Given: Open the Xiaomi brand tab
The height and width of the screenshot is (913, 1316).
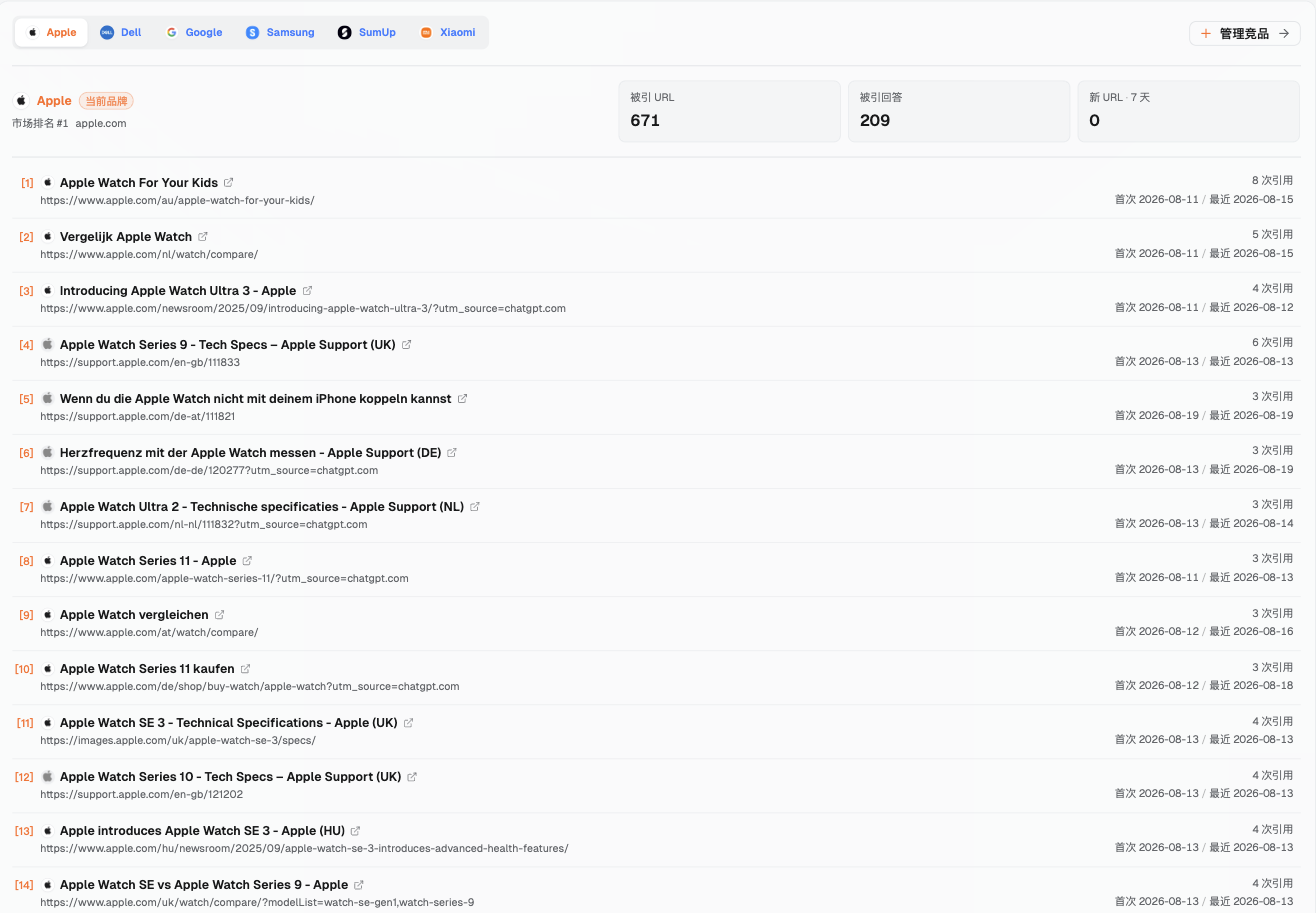Looking at the screenshot, I should pyautogui.click(x=447, y=32).
